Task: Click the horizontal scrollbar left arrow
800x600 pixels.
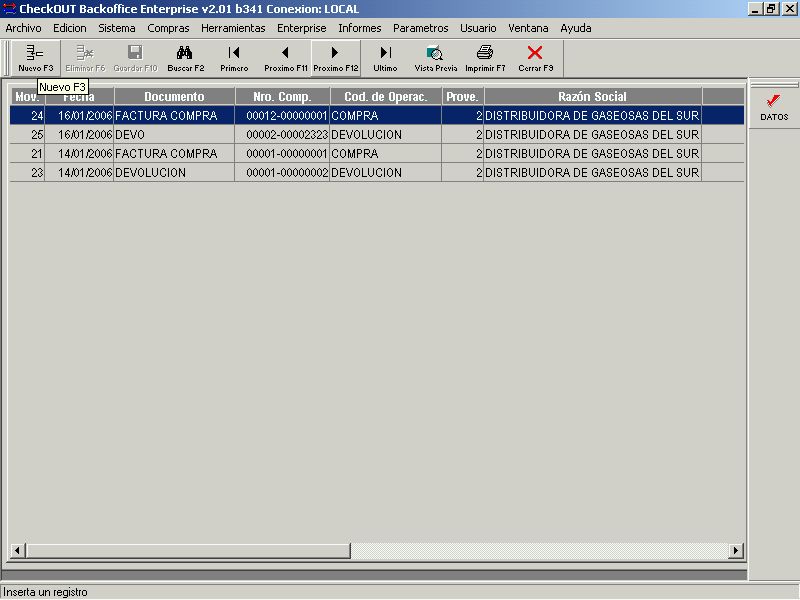Action: tap(17, 551)
